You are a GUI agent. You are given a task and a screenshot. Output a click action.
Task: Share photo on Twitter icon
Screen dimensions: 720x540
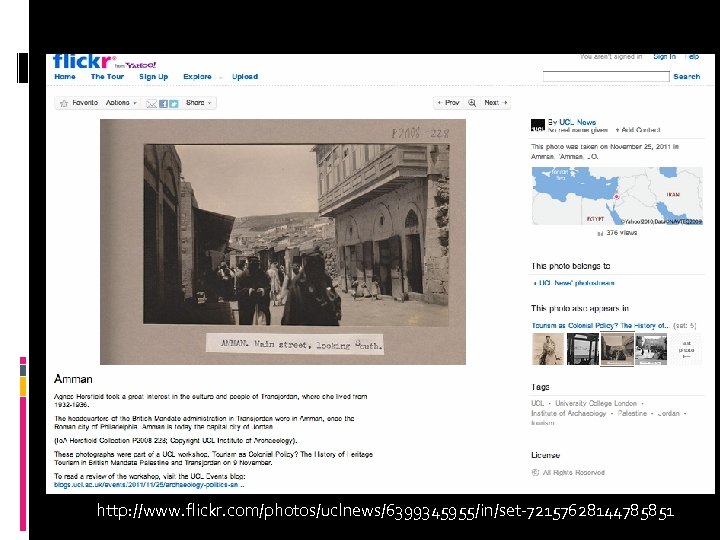click(174, 104)
